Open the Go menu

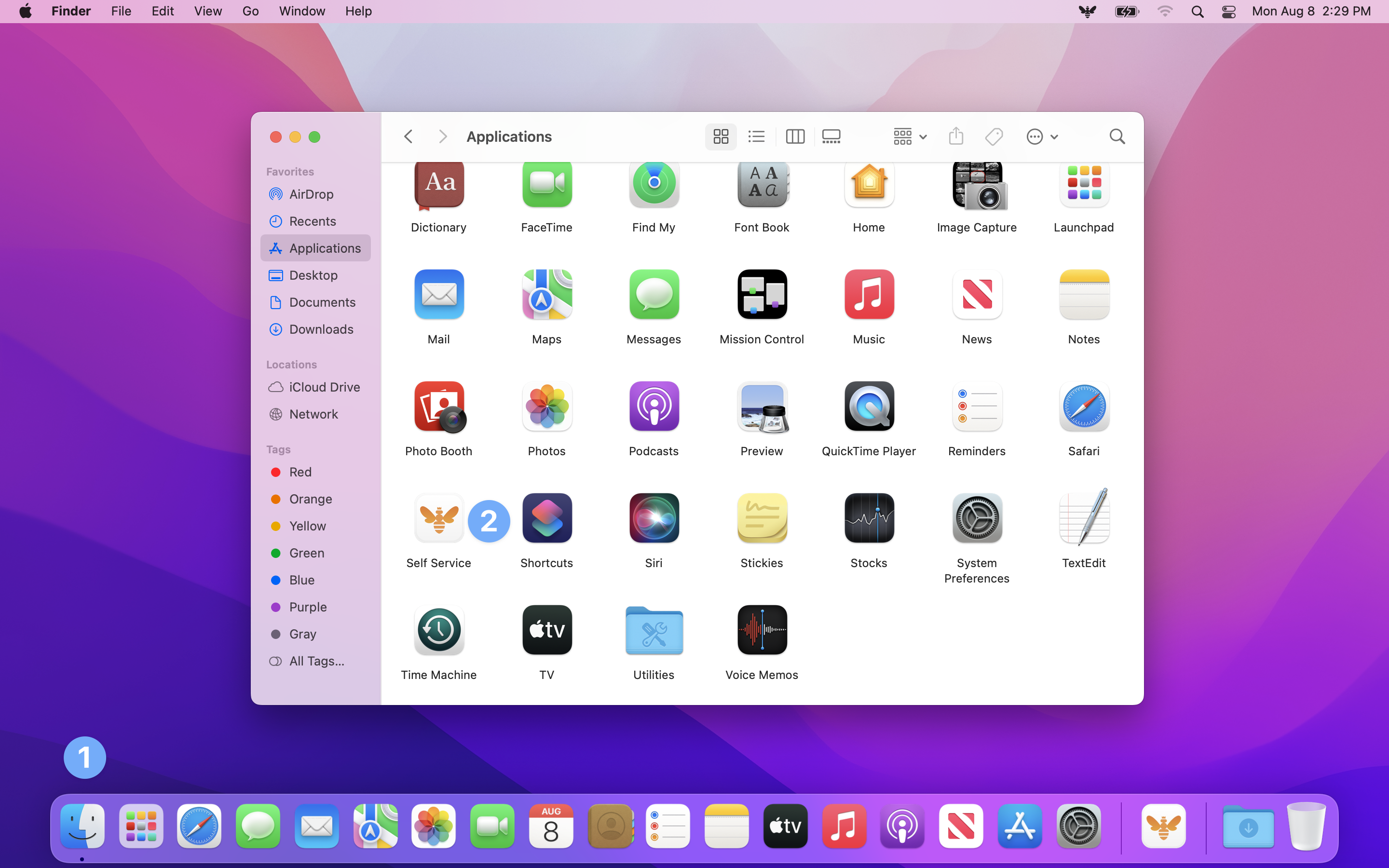tap(250, 12)
